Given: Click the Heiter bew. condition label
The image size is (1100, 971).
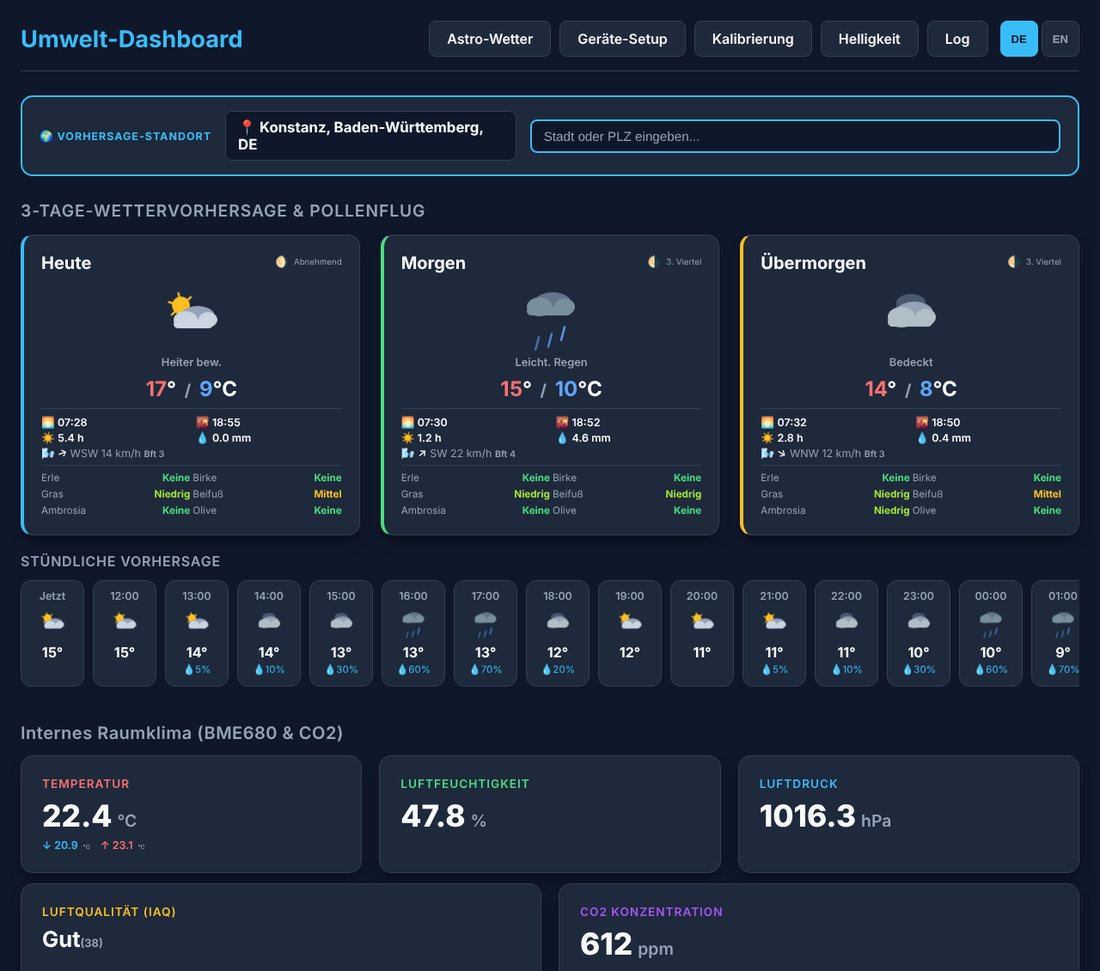Looking at the screenshot, I should click(191, 362).
